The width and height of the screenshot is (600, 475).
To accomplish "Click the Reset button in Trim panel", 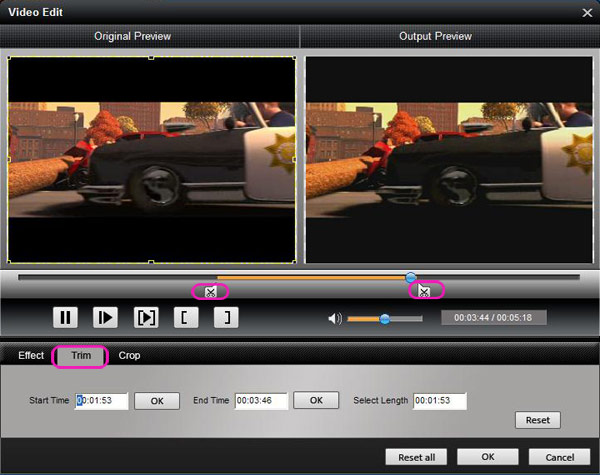I will 538,420.
